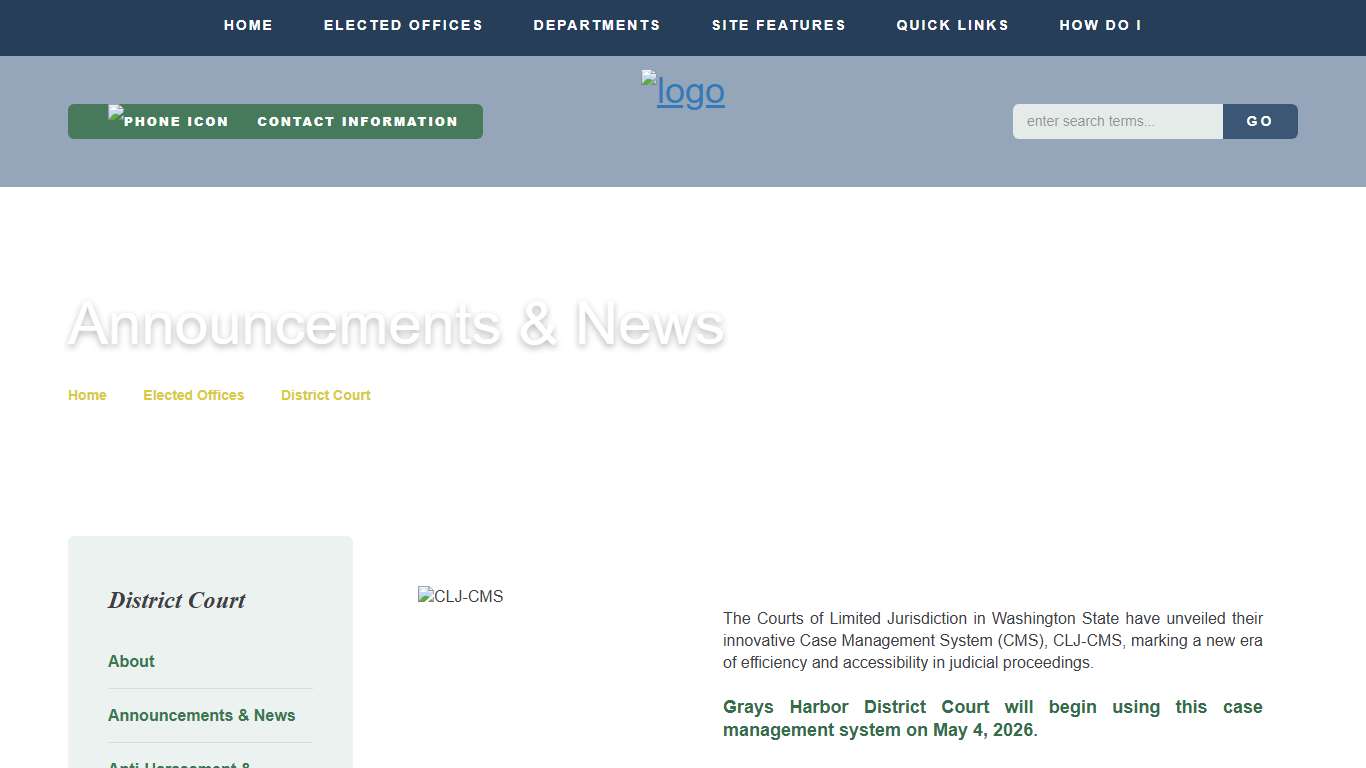
Task: Expand the ELECTED OFFICES dropdown
Action: (x=403, y=25)
